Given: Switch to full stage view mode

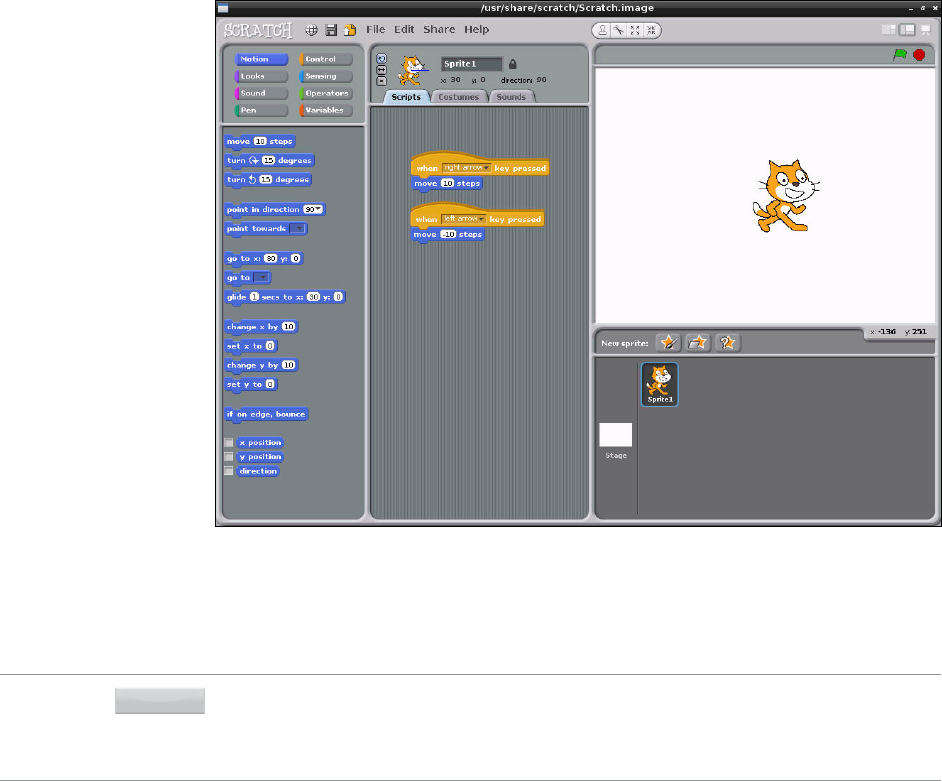Looking at the screenshot, I should click(907, 30).
